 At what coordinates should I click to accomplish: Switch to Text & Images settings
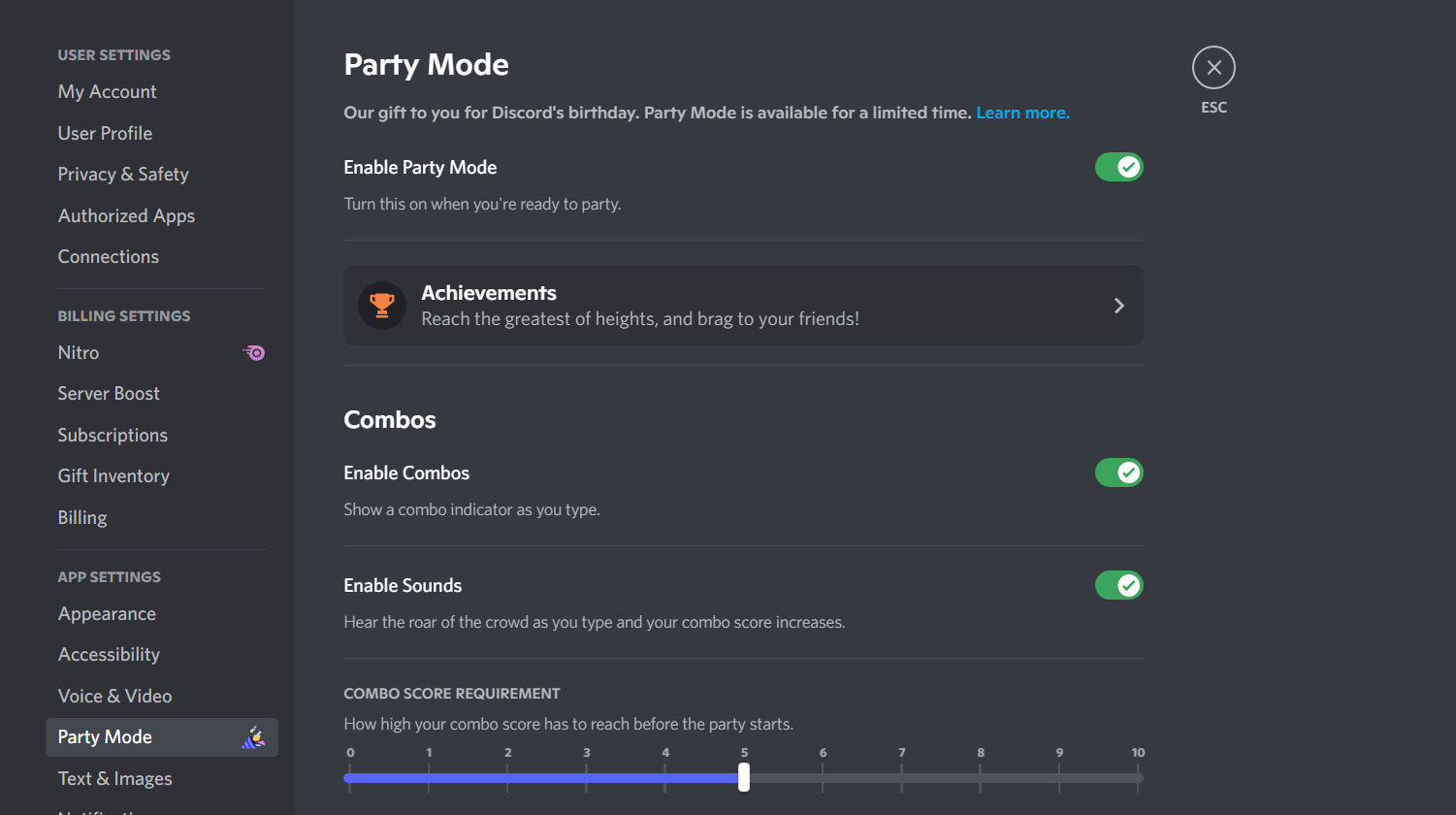[x=114, y=778]
